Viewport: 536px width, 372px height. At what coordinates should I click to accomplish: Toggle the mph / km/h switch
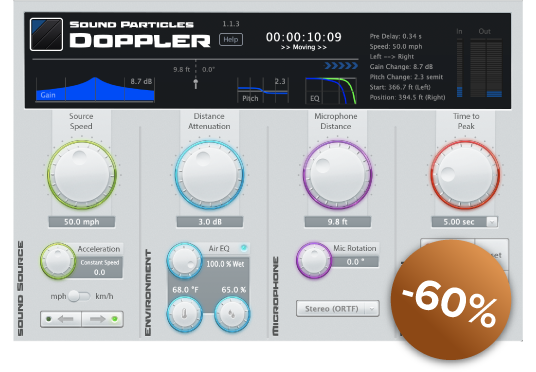(79, 296)
